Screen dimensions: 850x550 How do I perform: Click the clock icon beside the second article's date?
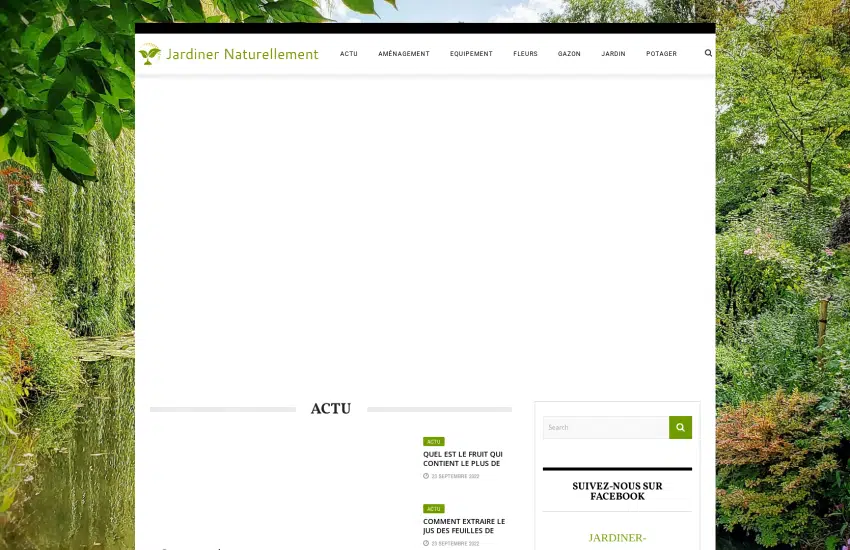pyautogui.click(x=426, y=543)
